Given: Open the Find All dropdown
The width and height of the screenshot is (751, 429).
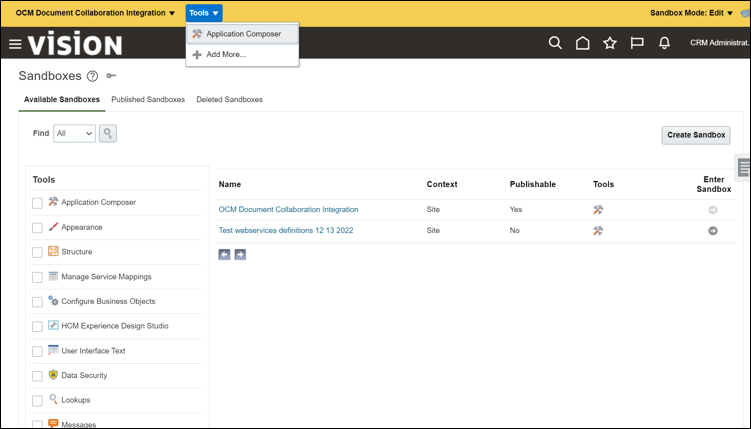Looking at the screenshot, I should 74,134.
